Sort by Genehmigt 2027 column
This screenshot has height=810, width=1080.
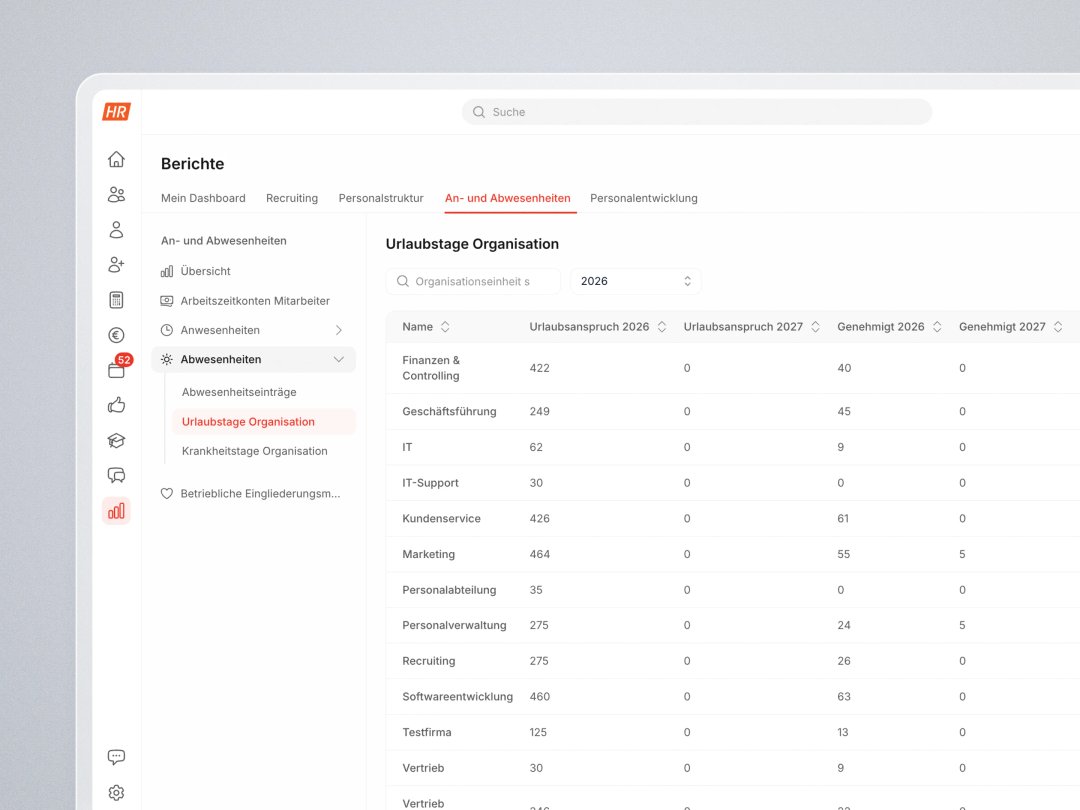[1058, 326]
